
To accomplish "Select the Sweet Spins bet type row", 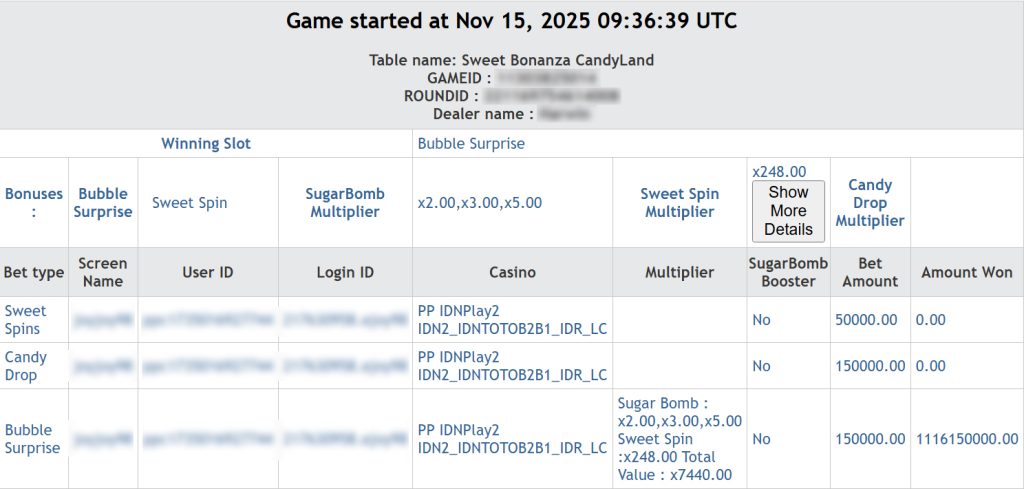I will [26, 320].
